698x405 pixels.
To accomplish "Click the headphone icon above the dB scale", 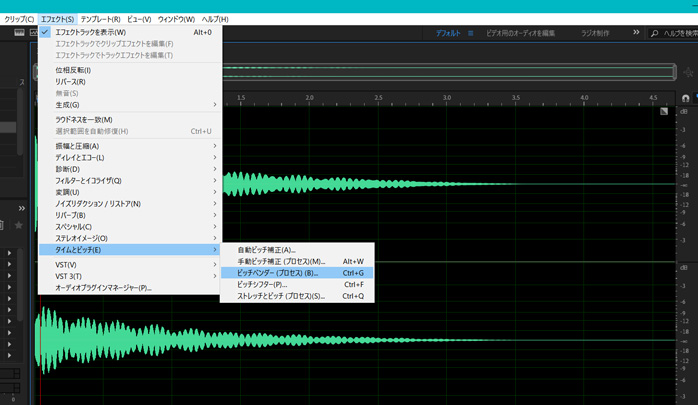I will [685, 98].
